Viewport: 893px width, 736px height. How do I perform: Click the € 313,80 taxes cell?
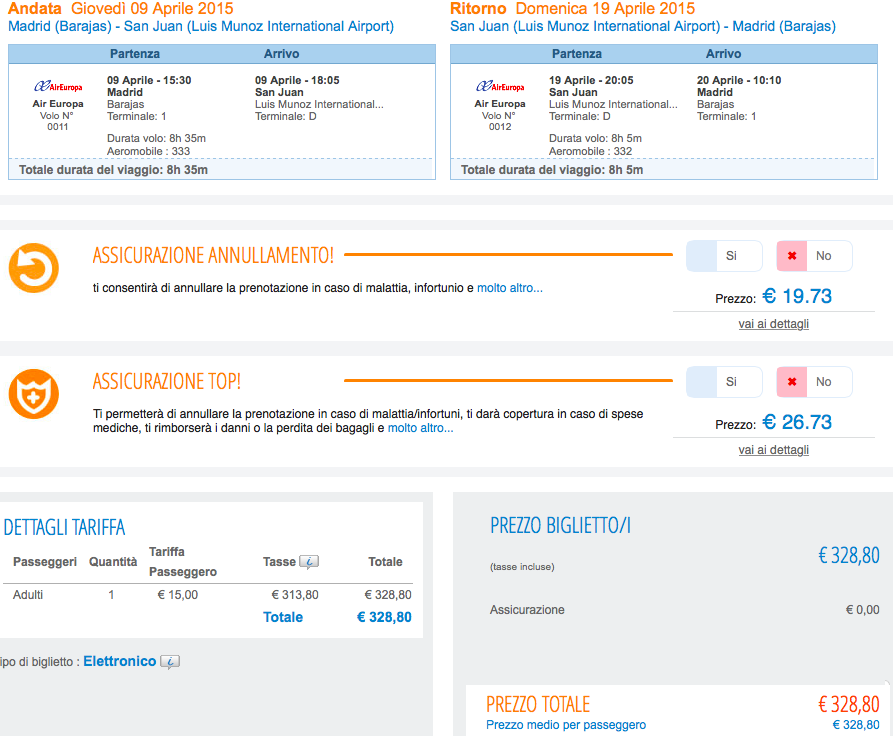[x=295, y=595]
